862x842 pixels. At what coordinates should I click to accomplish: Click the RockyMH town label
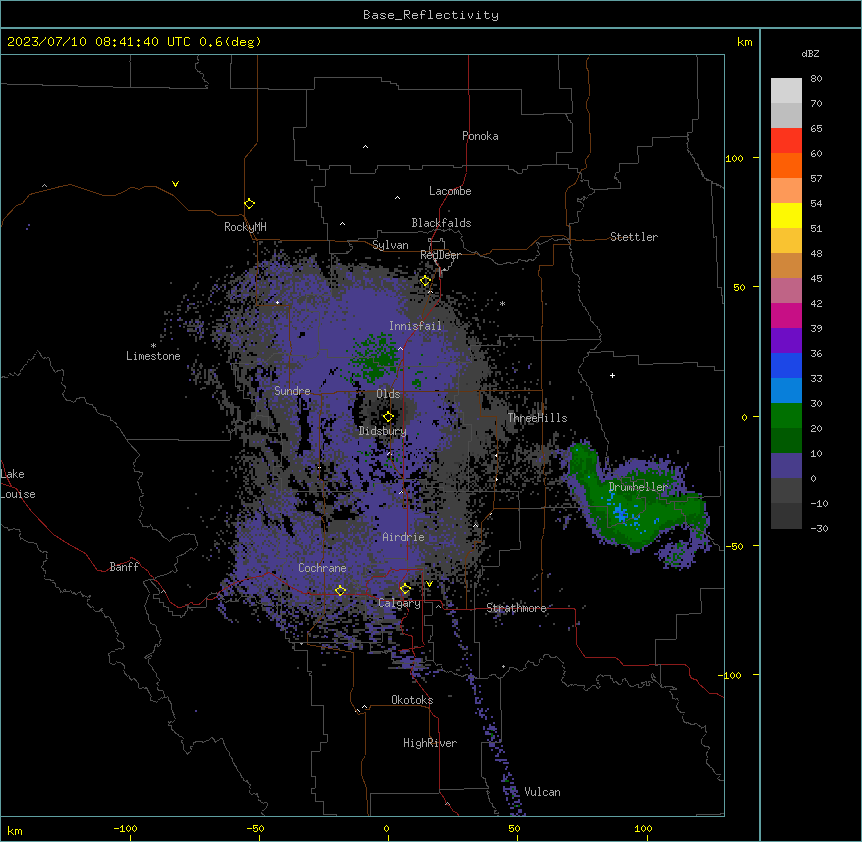[x=245, y=227]
